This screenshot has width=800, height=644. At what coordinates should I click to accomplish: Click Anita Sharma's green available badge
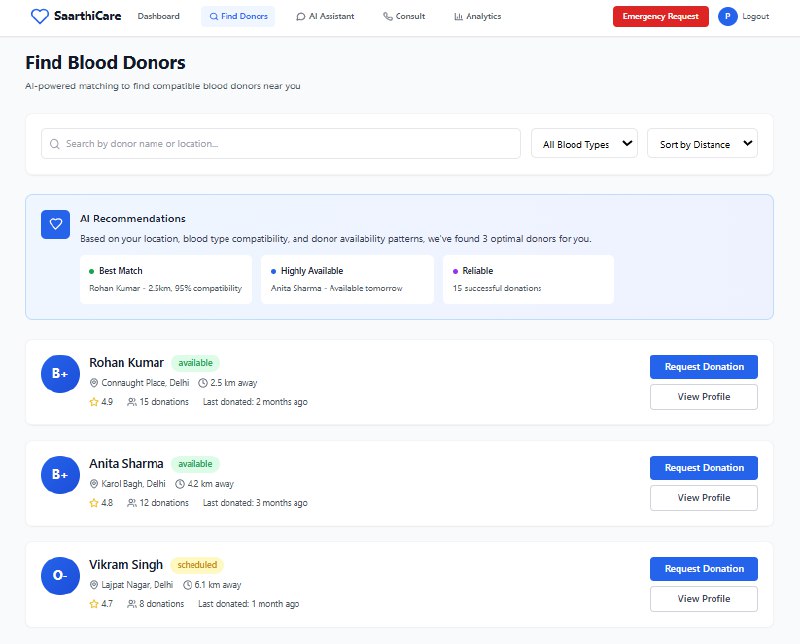click(195, 464)
